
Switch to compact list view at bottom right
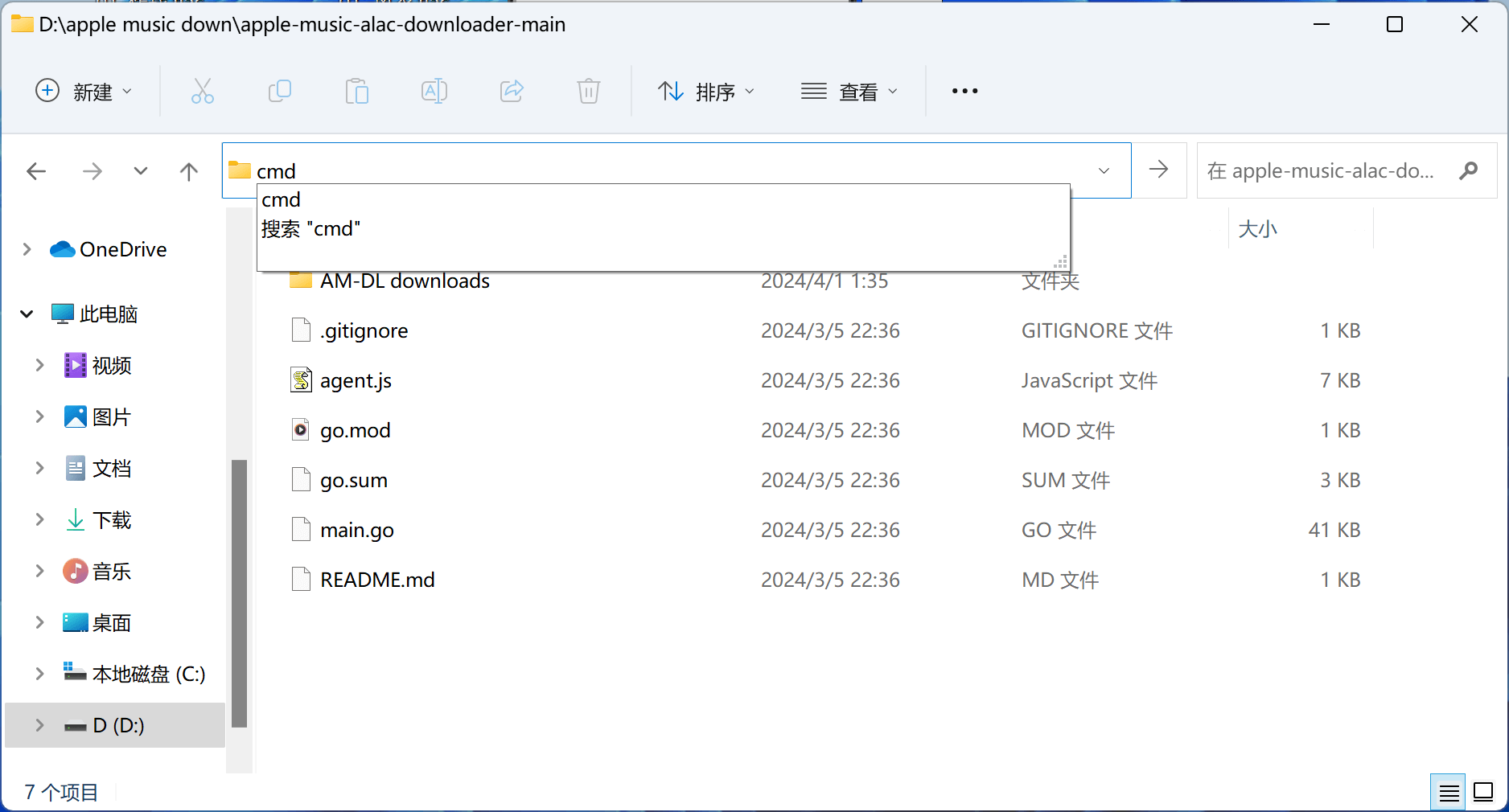1447,792
